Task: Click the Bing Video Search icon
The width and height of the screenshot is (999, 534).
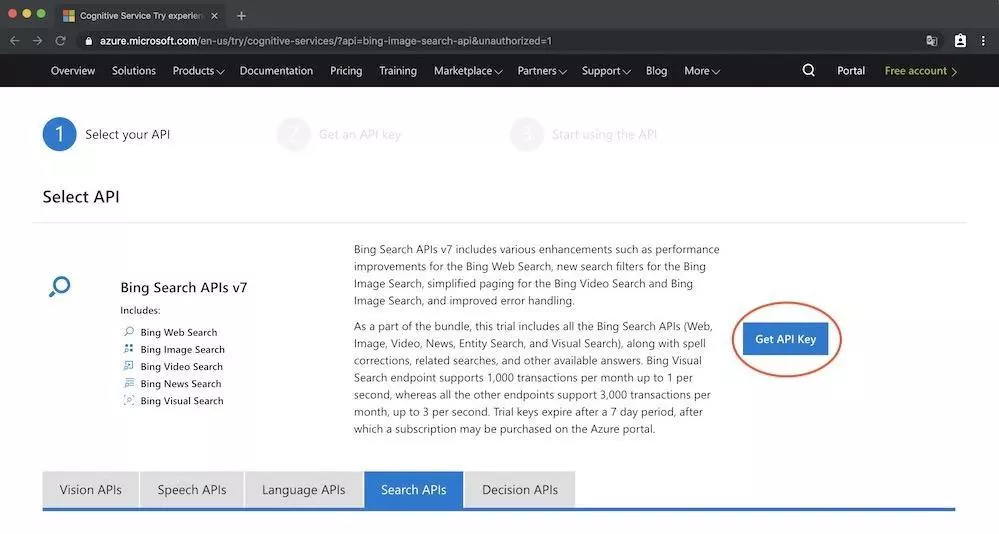Action: (129, 366)
